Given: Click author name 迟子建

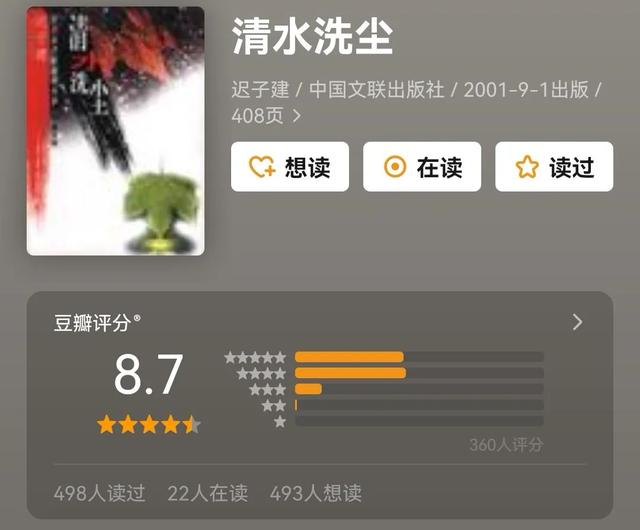Looking at the screenshot, I should tap(260, 89).
